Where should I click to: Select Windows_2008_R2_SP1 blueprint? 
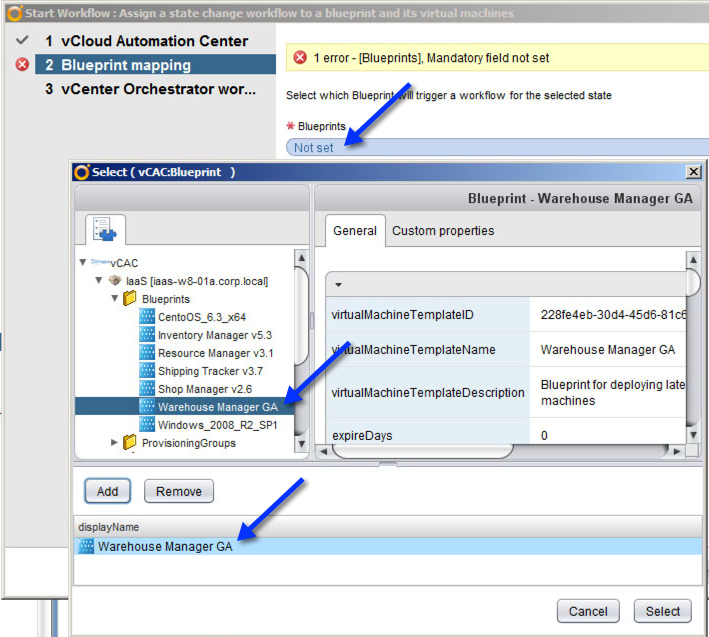coord(217,425)
